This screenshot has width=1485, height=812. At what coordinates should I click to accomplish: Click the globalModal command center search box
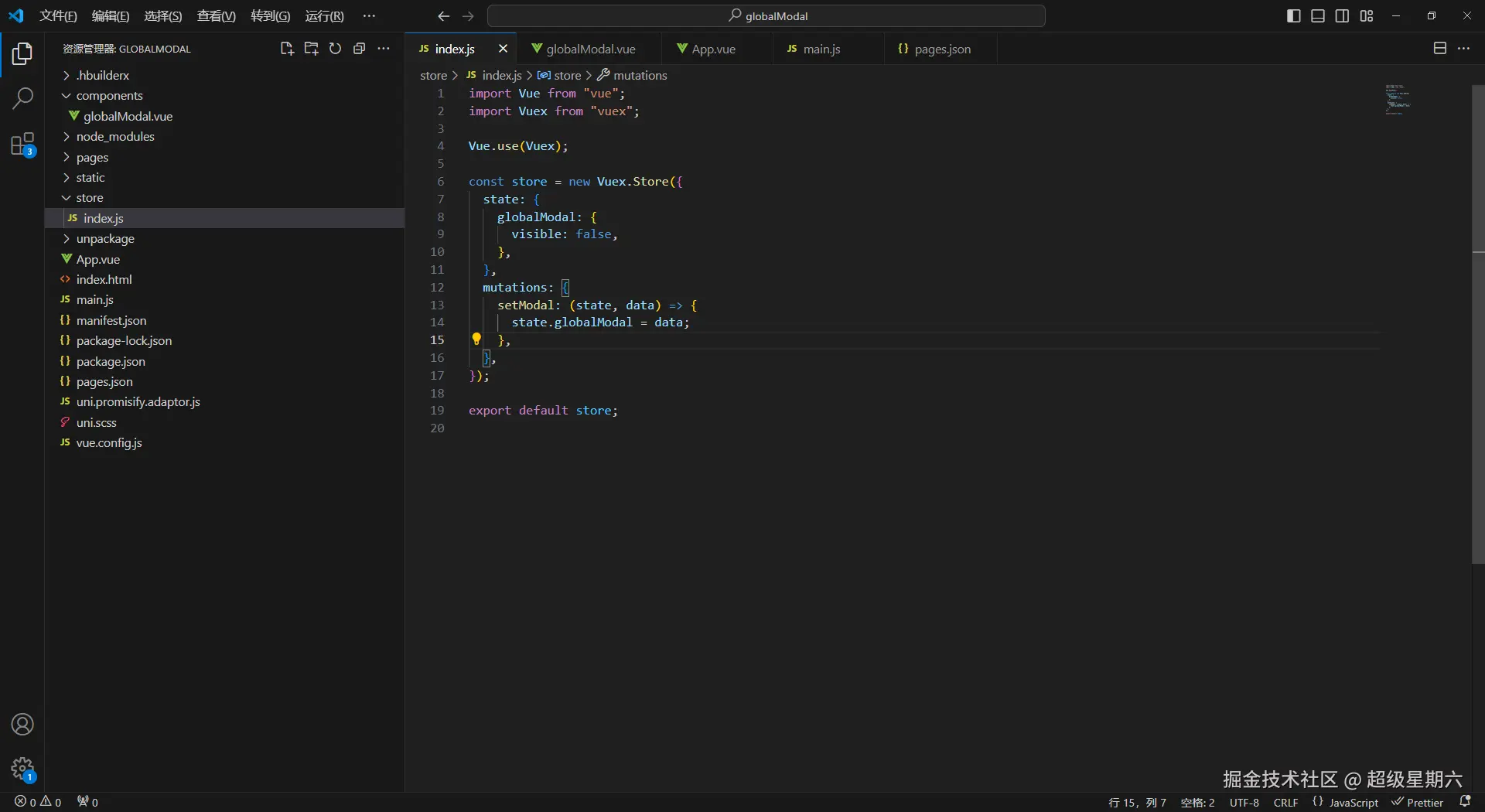coord(766,16)
